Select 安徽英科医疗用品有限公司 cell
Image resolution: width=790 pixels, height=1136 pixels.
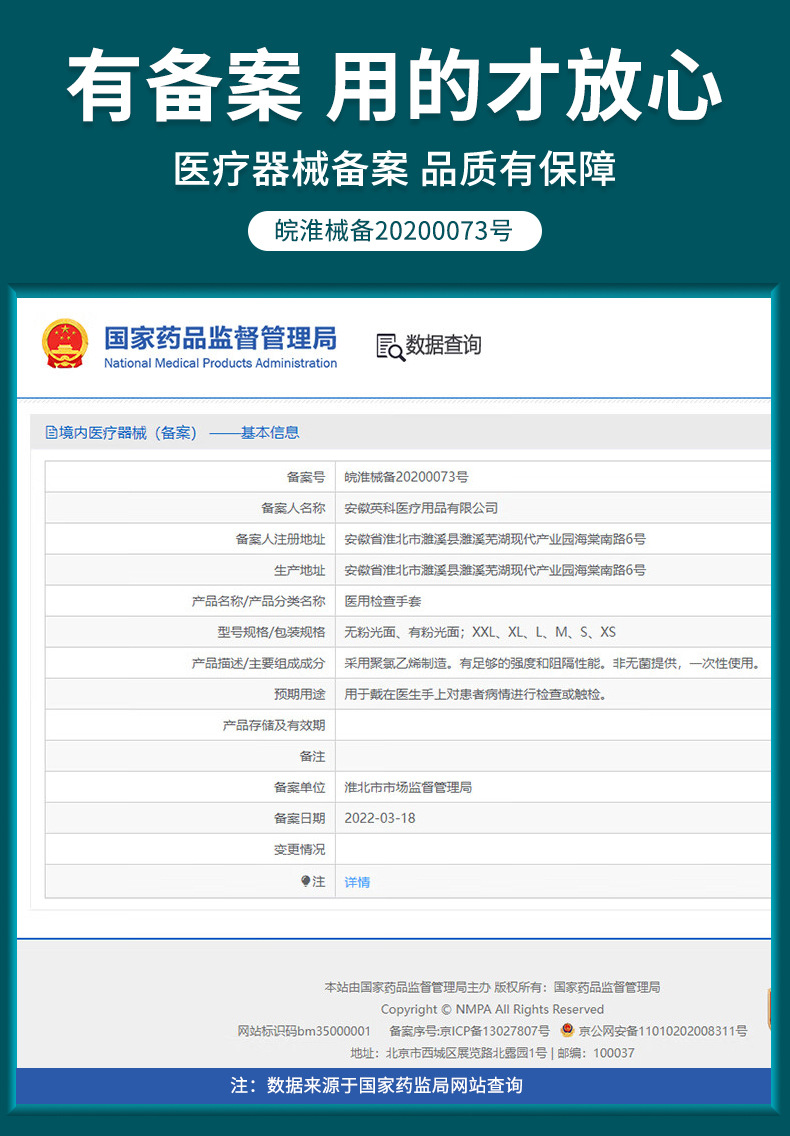553,508
